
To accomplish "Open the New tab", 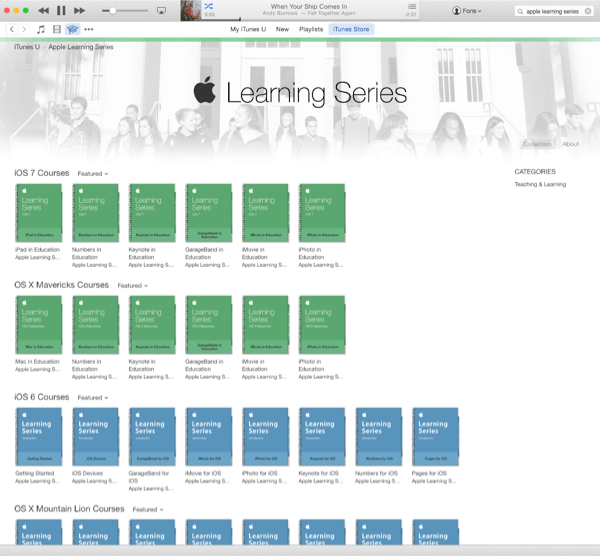I will (282, 29).
